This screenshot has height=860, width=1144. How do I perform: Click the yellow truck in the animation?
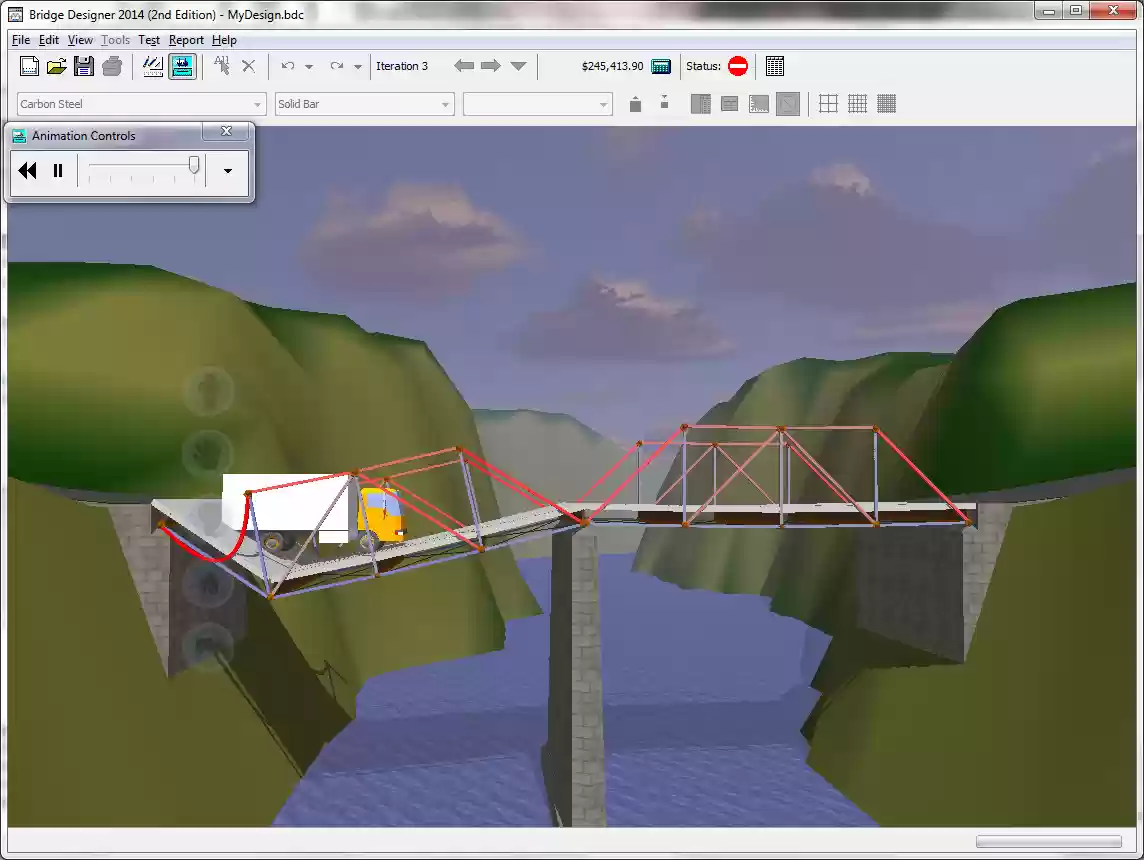point(380,514)
